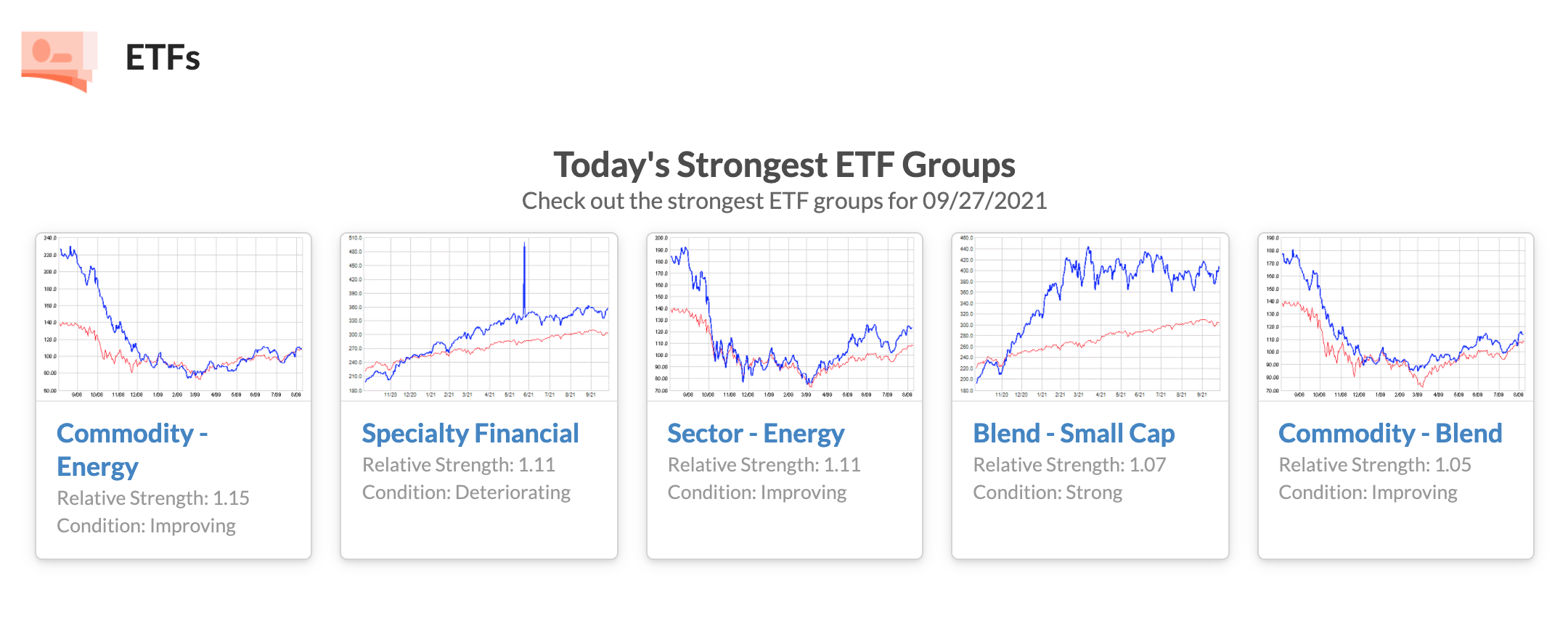Screen dimensions: 1568x618
Task: Open the Commodity - Energy chart thumbnail
Action: 173,317
